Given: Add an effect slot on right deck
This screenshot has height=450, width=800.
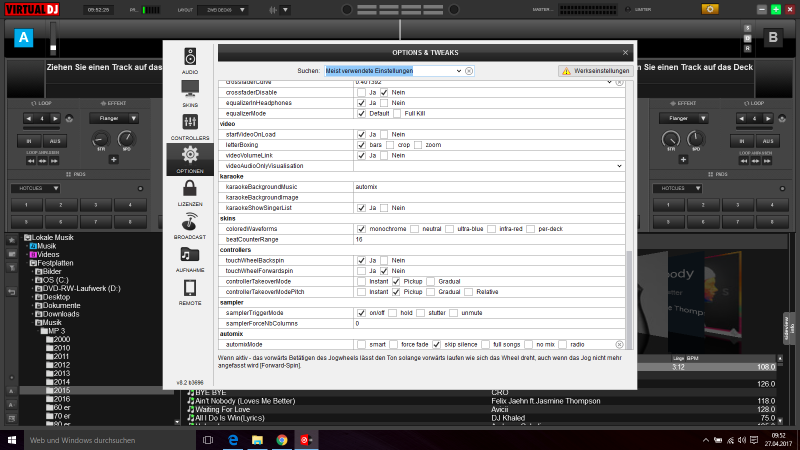Looking at the screenshot, I should (683, 160).
